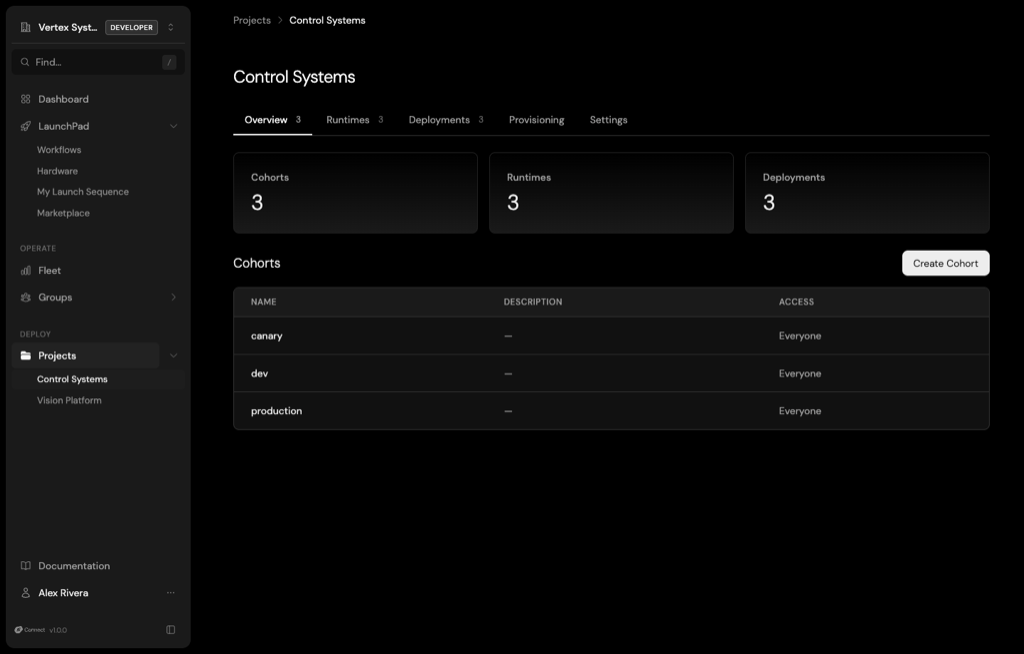Open Workflows under LaunchPad
The image size is (1024, 654).
point(59,150)
